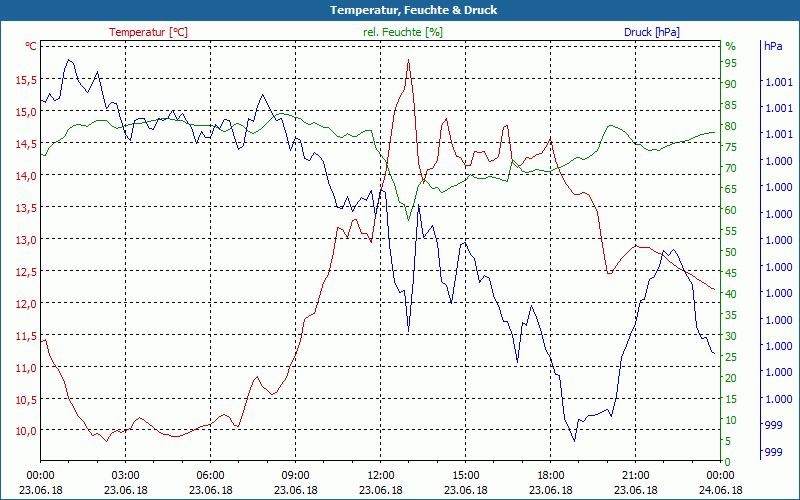Viewport: 800px width, 500px height.
Task: Click the '18:00' time axis label
Action: (551, 476)
